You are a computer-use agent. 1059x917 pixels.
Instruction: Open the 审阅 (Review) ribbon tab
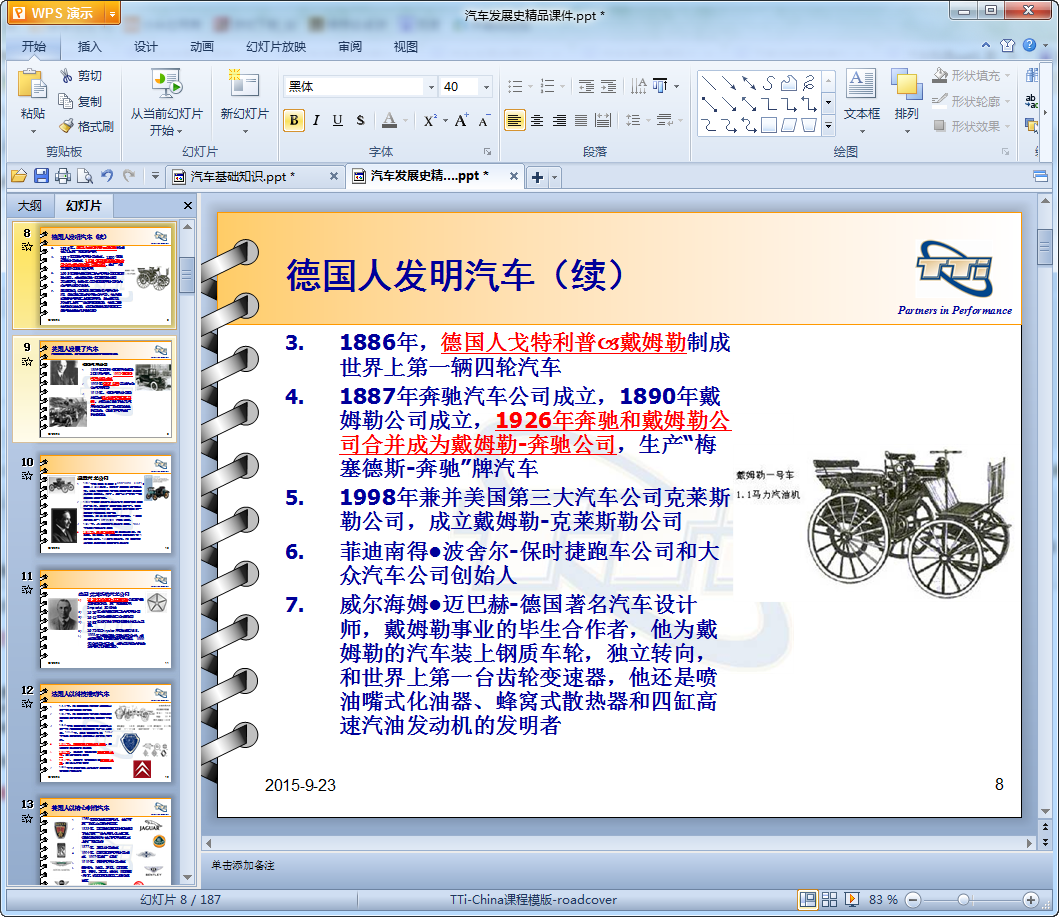pyautogui.click(x=350, y=47)
